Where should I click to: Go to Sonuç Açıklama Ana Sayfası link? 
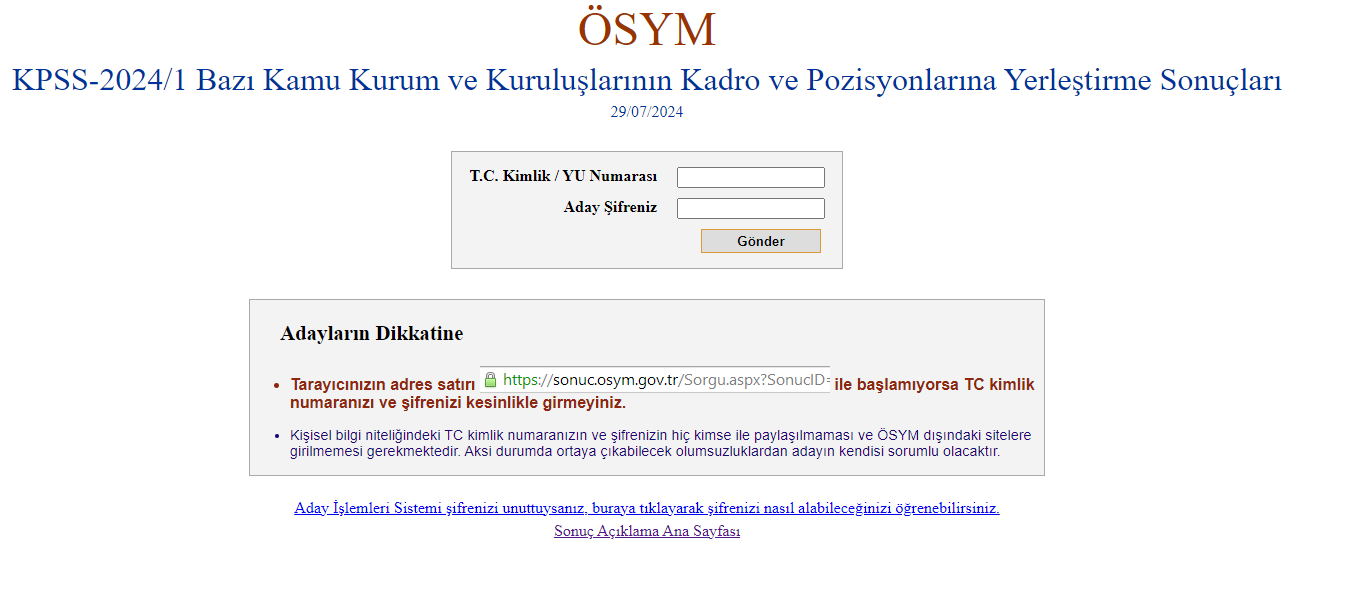tap(647, 531)
